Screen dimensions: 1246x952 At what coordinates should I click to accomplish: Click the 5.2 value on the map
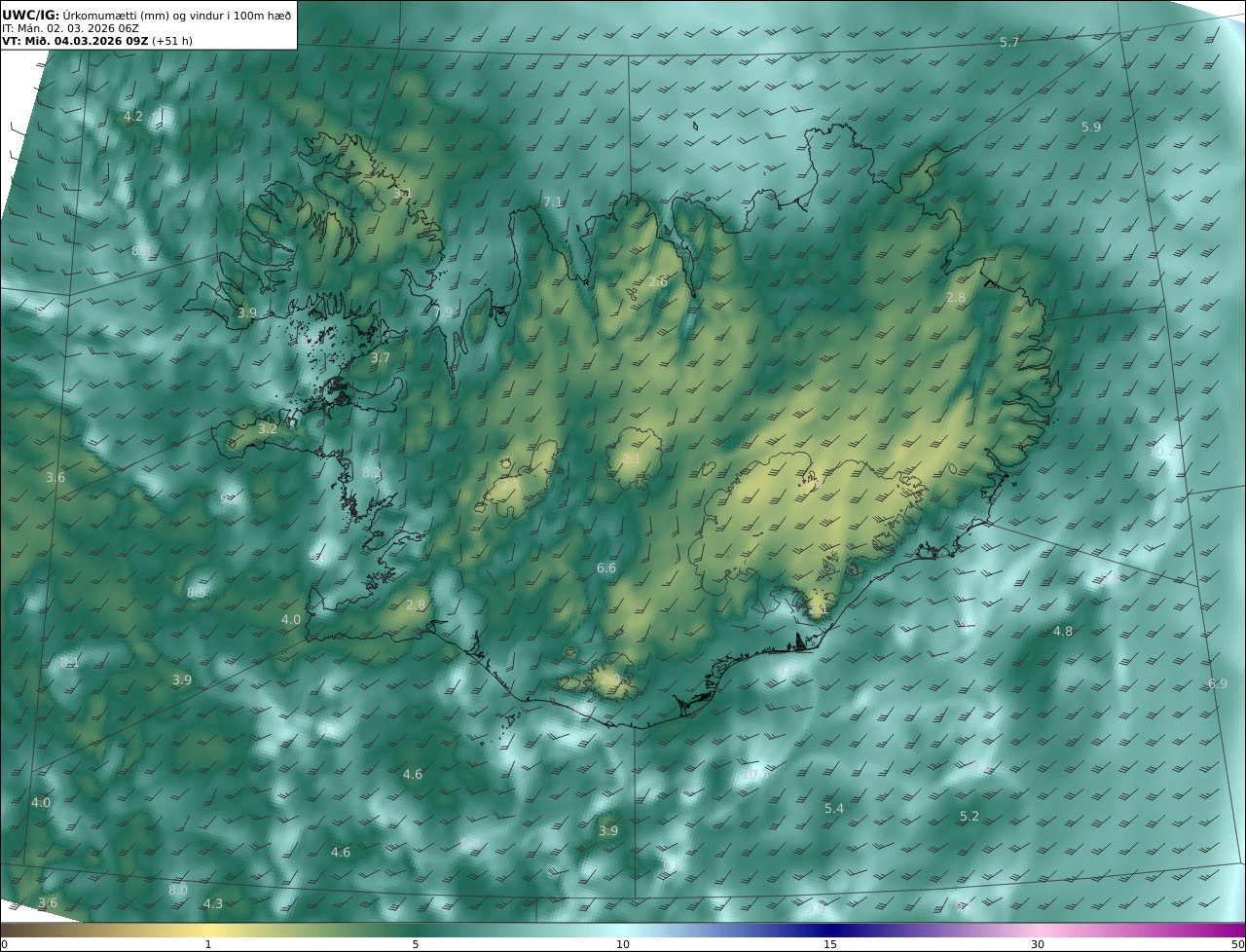click(x=970, y=817)
